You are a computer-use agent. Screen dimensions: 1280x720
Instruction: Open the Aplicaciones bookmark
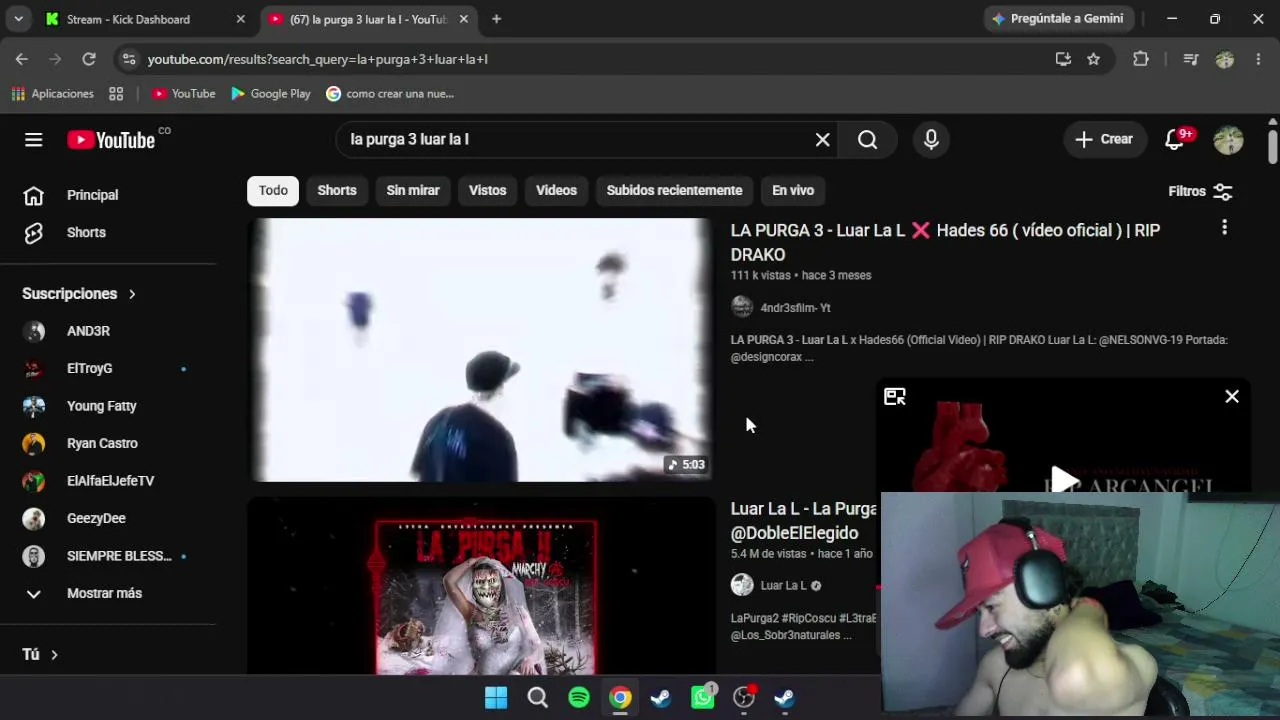(x=52, y=94)
